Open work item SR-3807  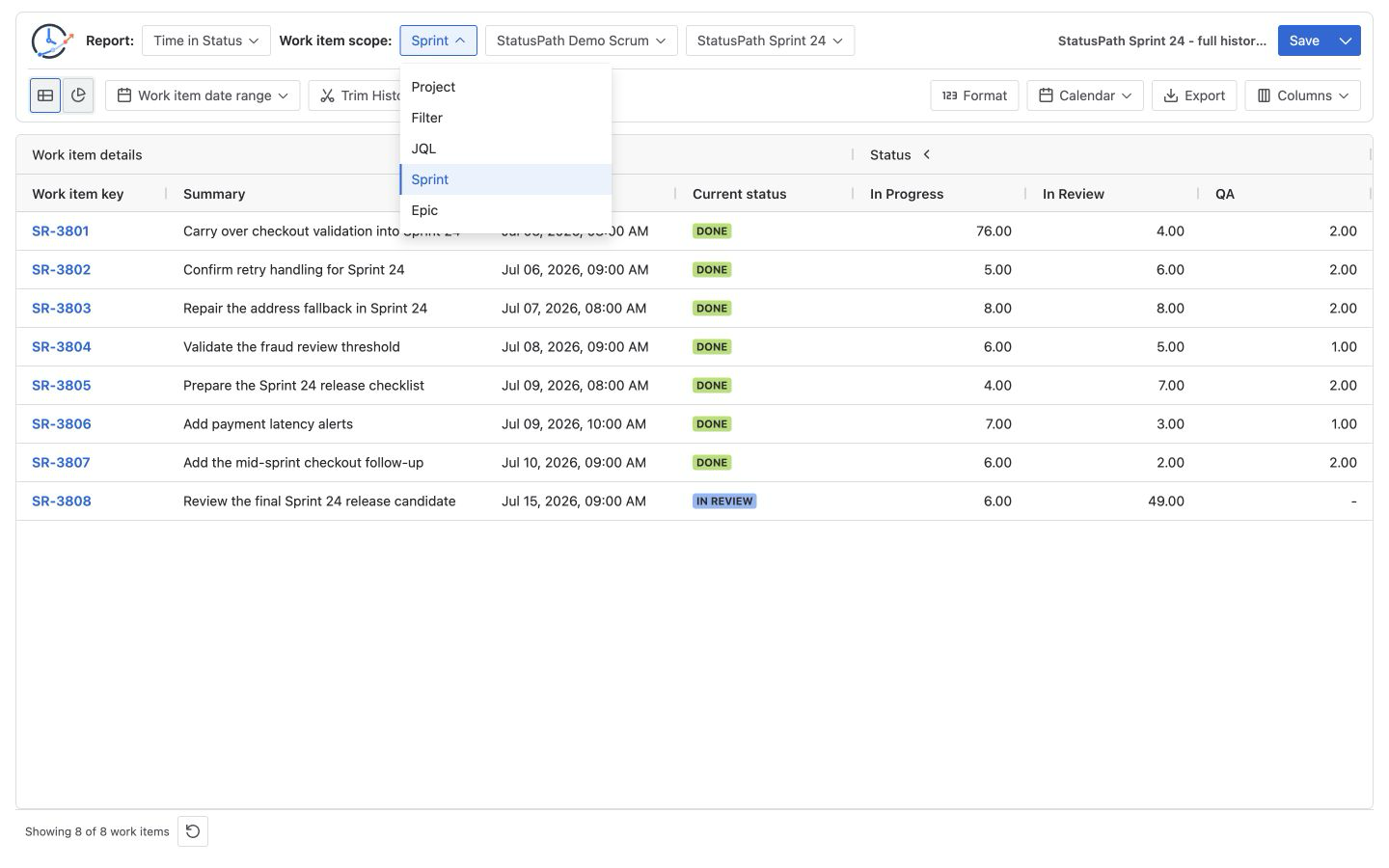pyautogui.click(x=61, y=463)
